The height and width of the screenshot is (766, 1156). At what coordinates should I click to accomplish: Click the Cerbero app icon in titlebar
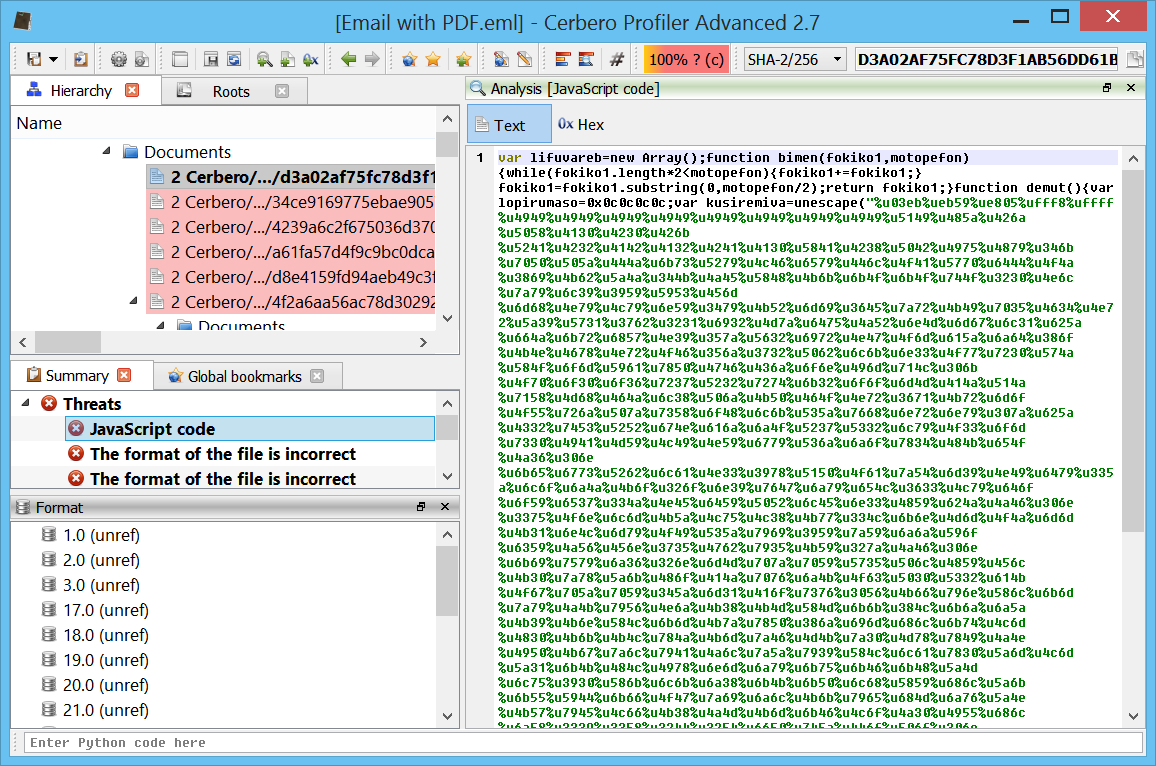click(x=22, y=20)
